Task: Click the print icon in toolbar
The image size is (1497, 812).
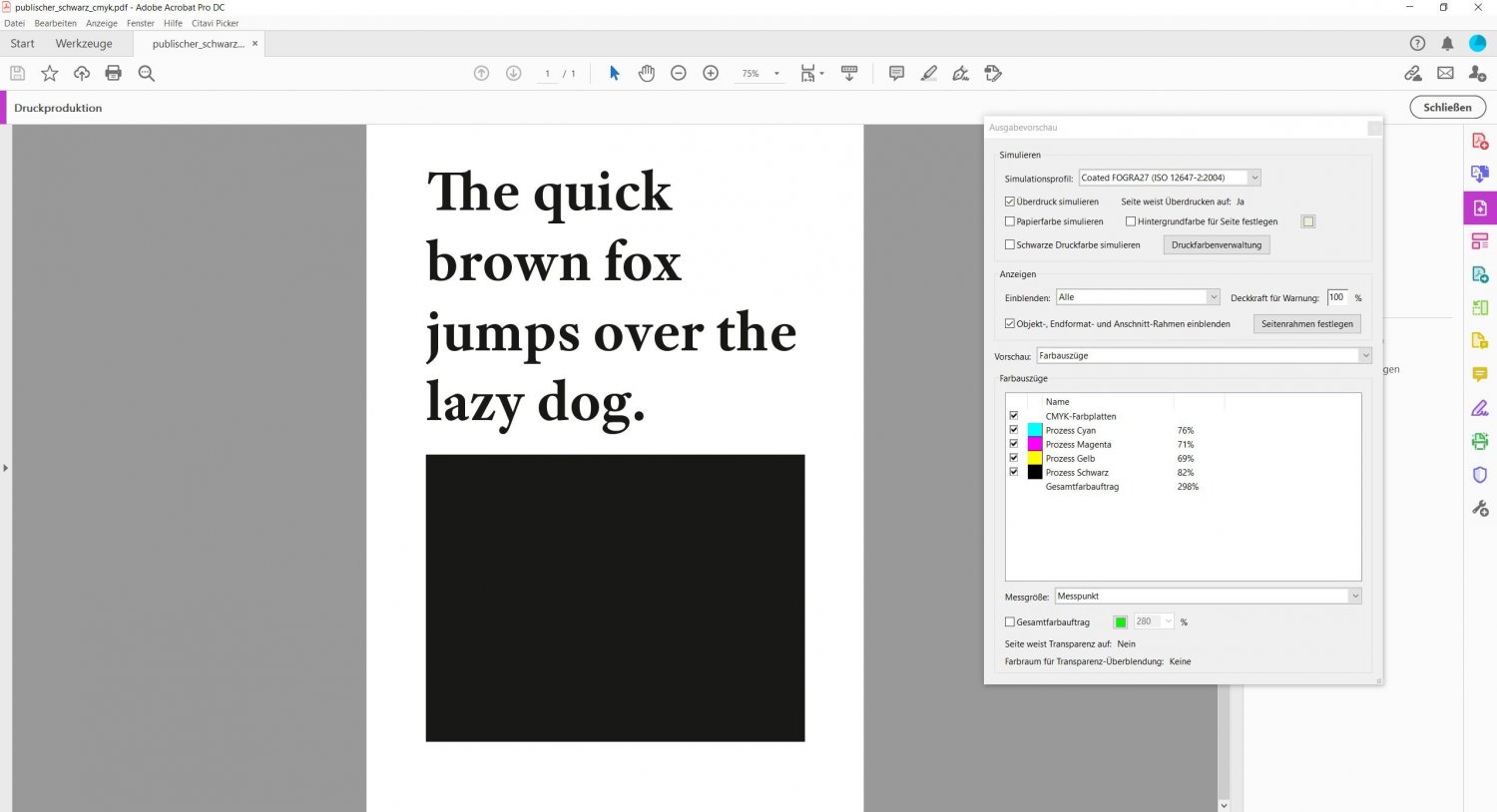Action: coord(114,73)
